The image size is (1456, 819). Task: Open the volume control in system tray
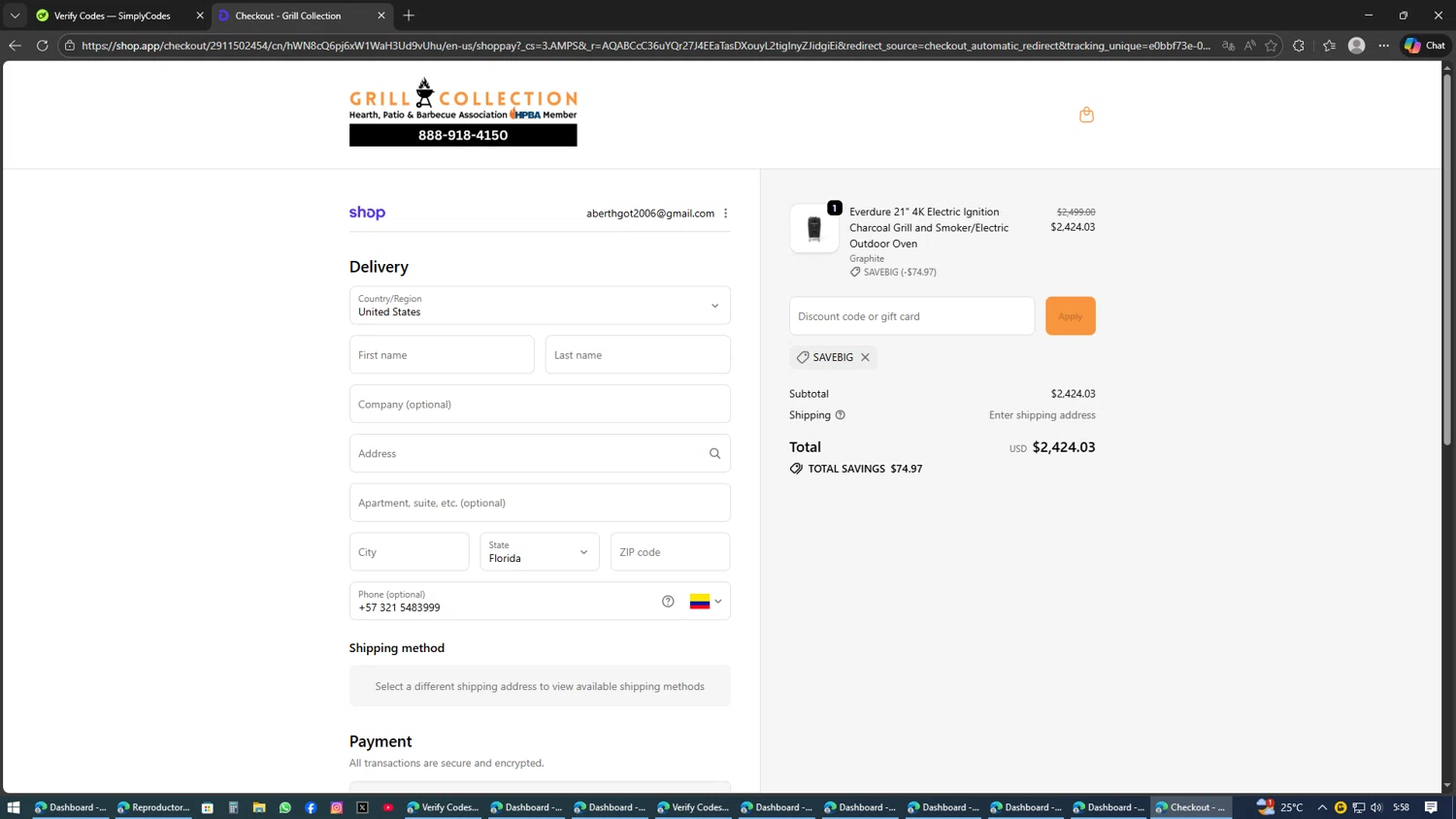tap(1376, 807)
